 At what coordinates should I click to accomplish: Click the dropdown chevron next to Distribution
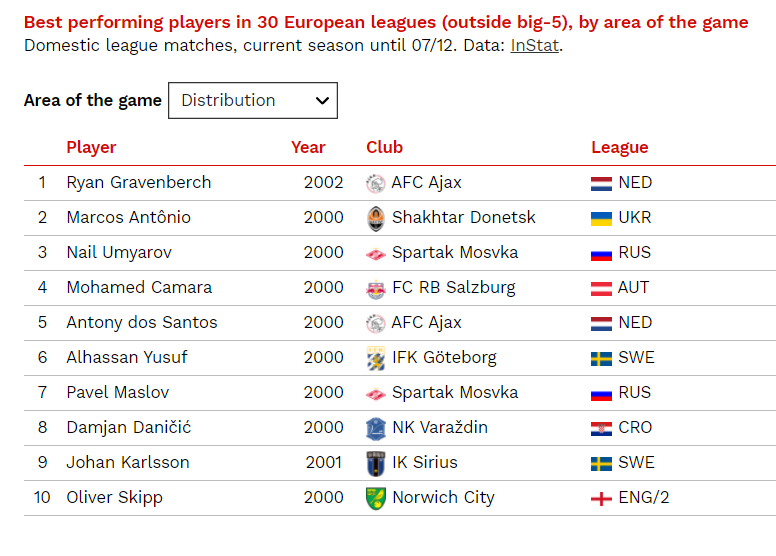(322, 101)
